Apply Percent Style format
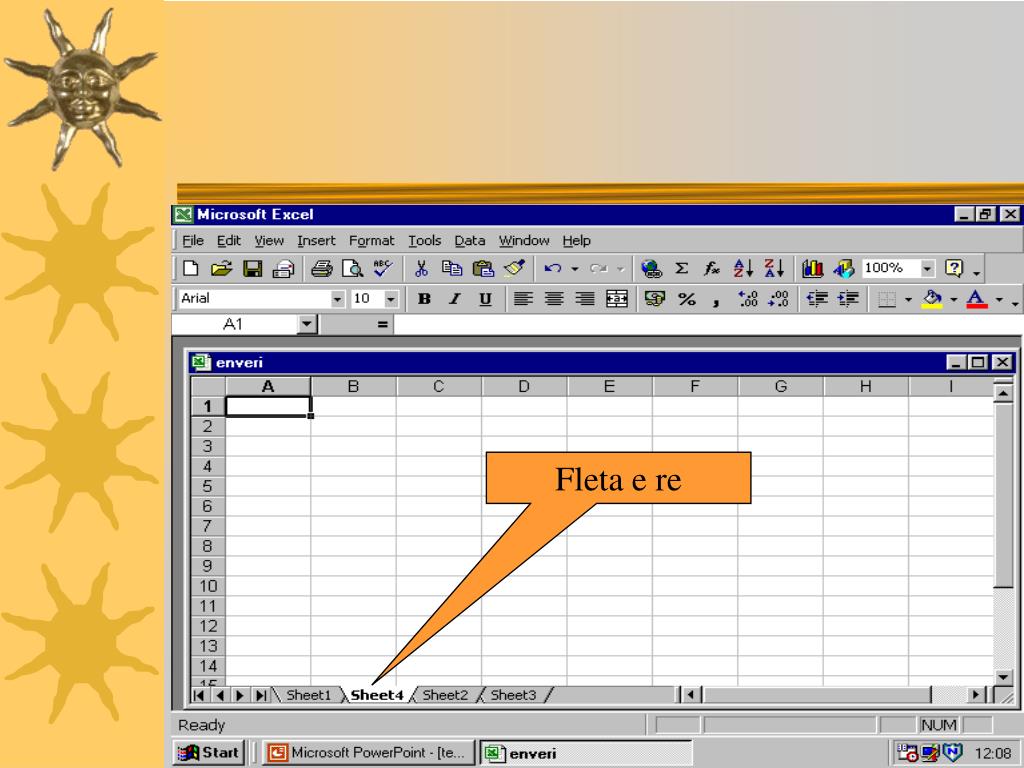 click(x=686, y=299)
